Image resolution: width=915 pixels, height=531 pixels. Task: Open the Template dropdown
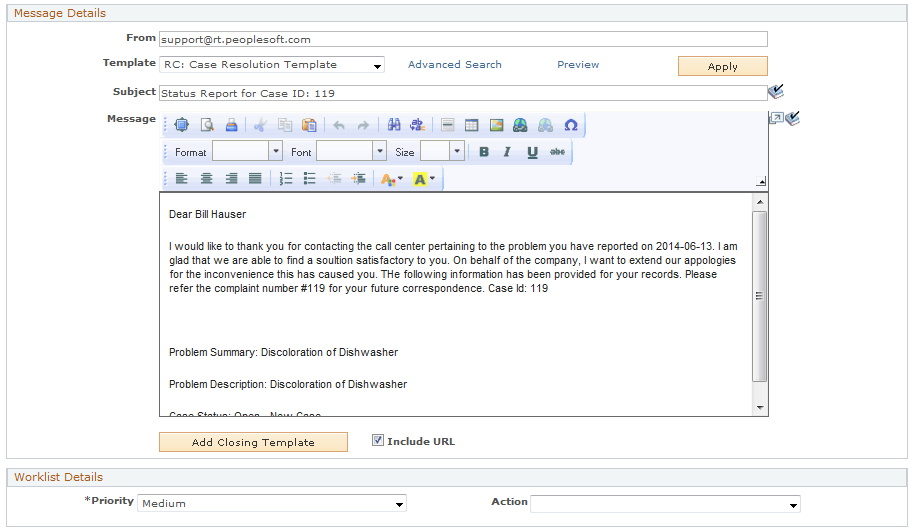[x=271, y=65]
